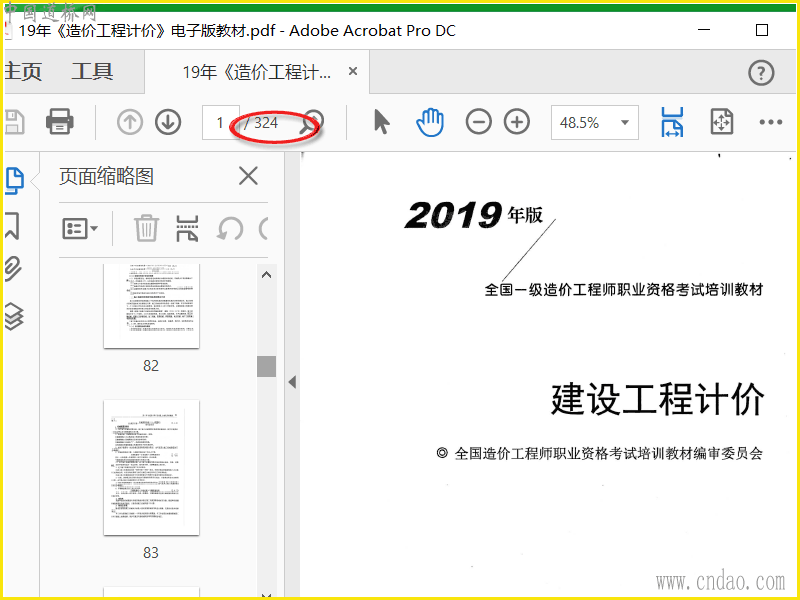Activate the Hand pan tool

click(430, 122)
